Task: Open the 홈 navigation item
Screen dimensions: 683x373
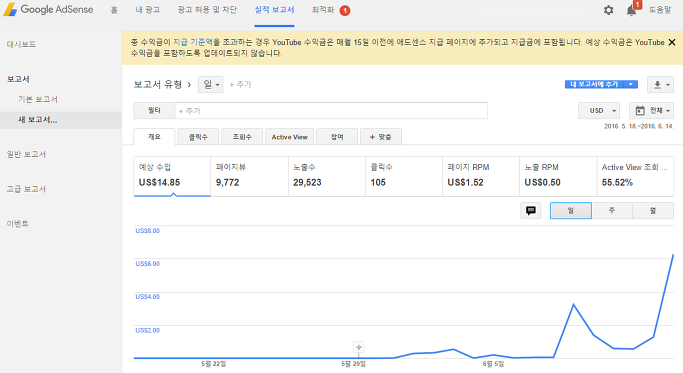Action: point(114,10)
